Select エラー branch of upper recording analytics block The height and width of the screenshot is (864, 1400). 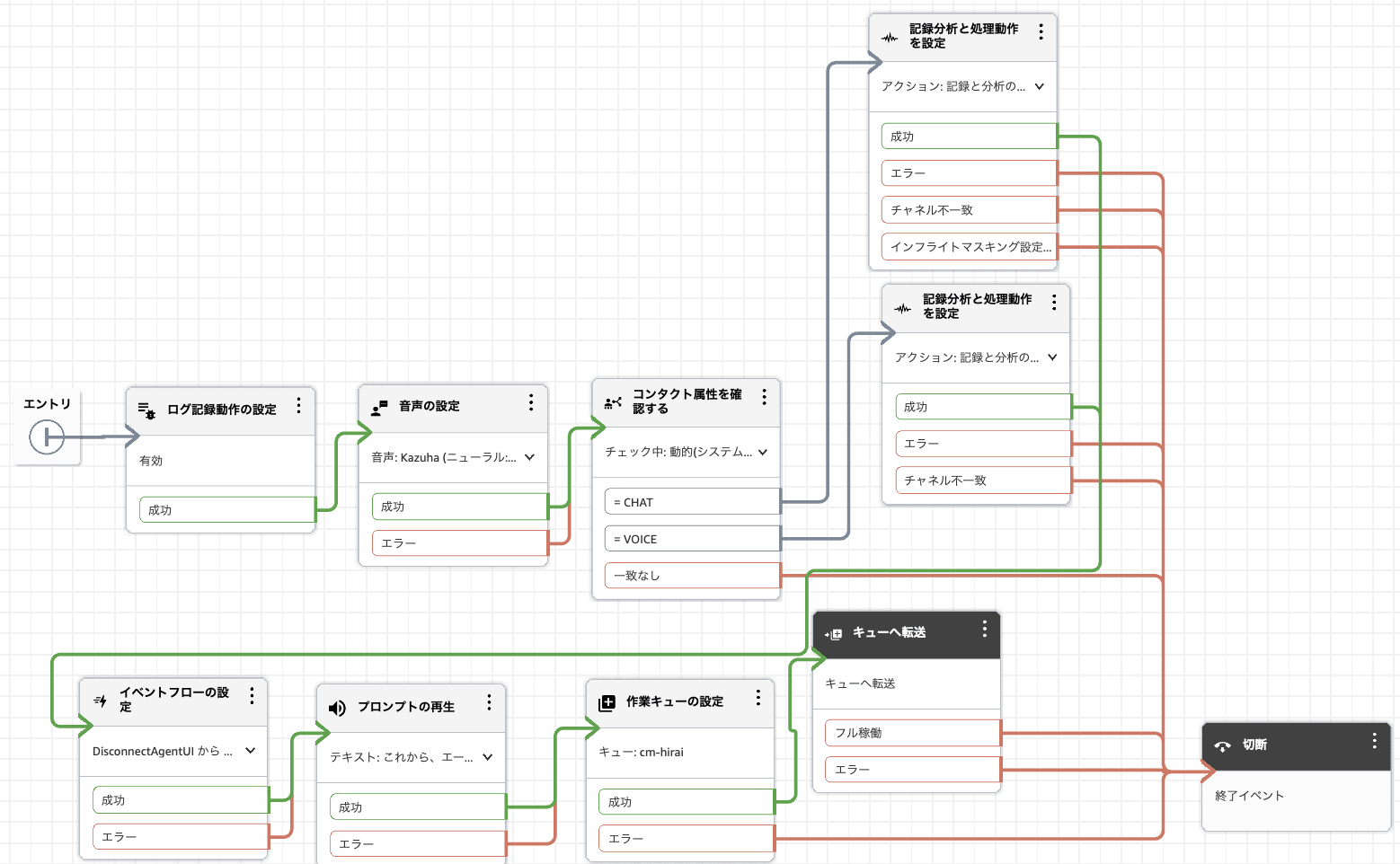(x=970, y=172)
